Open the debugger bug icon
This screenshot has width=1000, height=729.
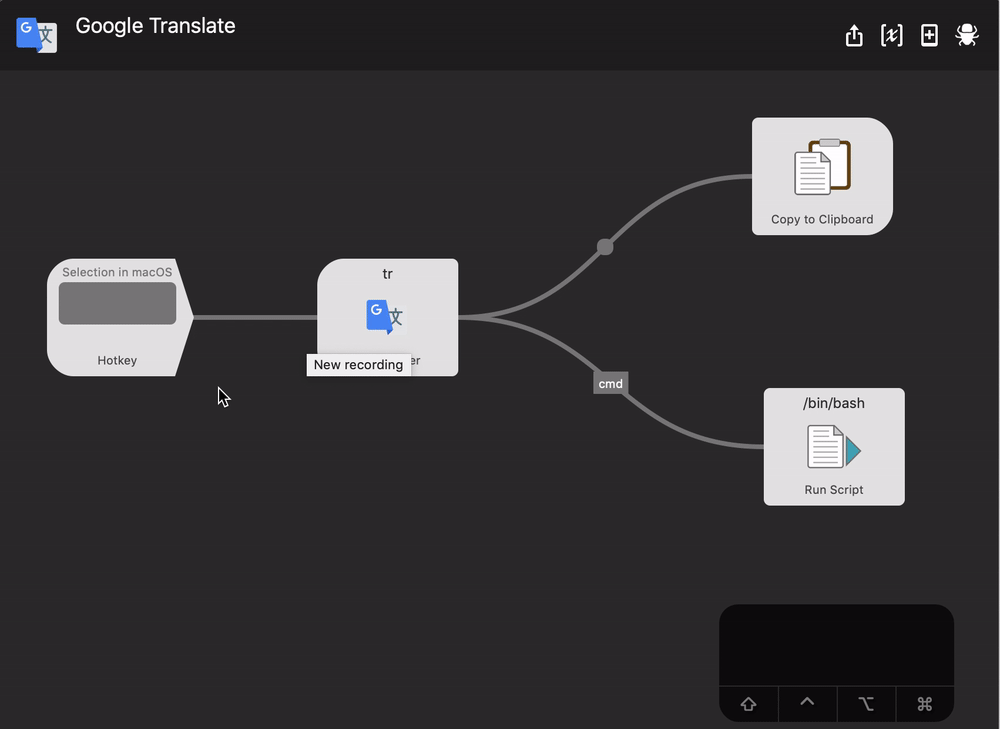coord(967,35)
